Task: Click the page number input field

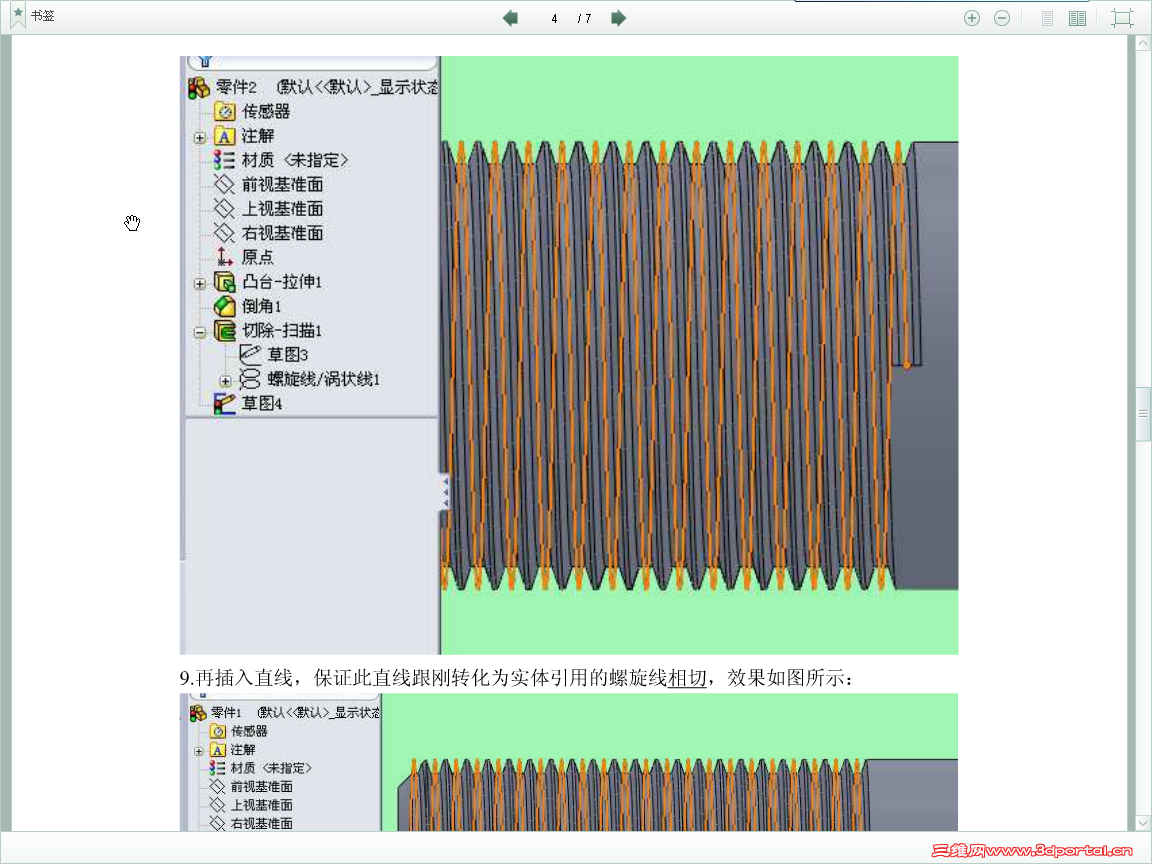Action: coord(554,17)
